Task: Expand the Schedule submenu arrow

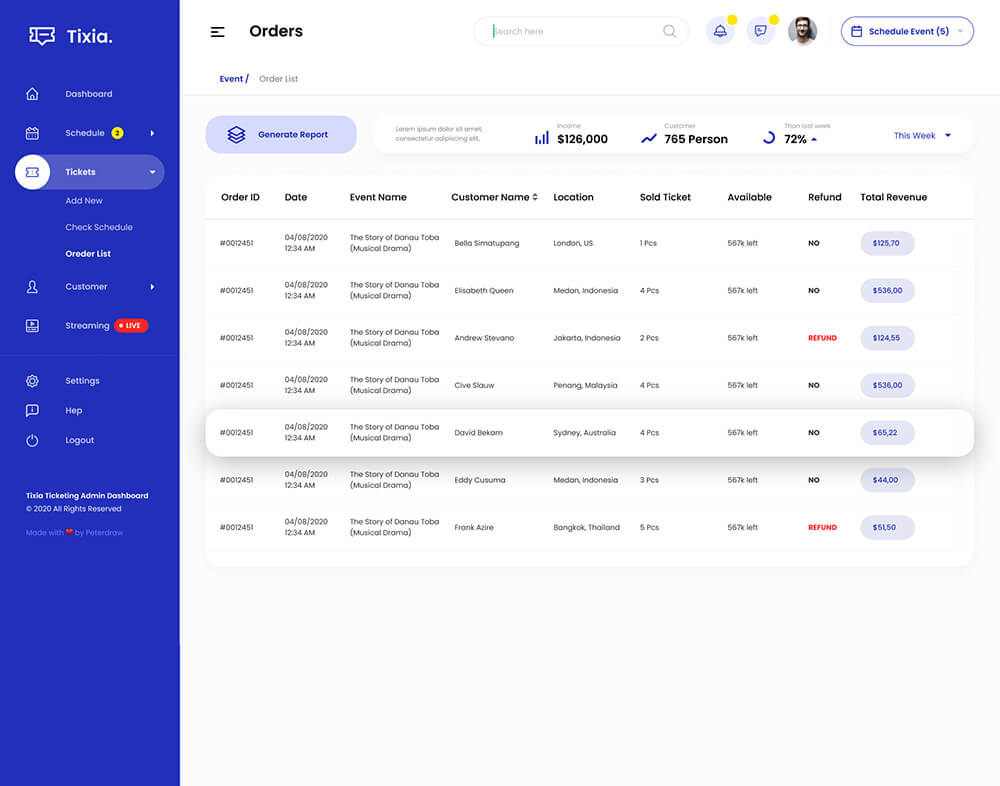Action: (x=152, y=133)
